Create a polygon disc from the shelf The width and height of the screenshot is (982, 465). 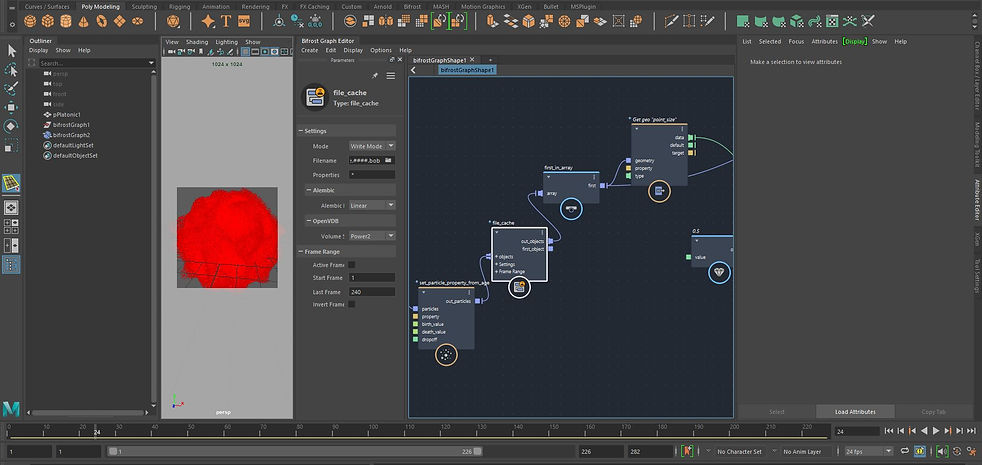138,21
